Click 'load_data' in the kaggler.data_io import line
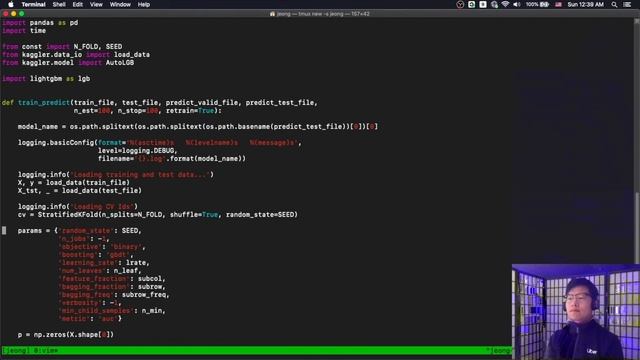The width and height of the screenshot is (640, 360). [x=132, y=55]
